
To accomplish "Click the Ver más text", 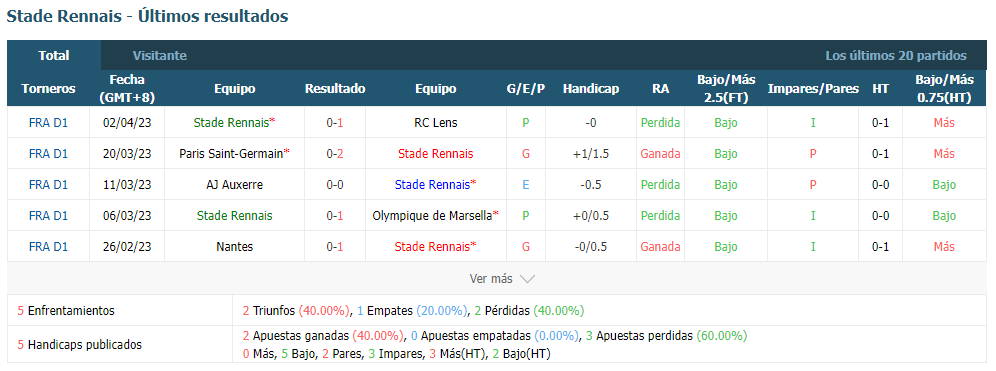I will point(491,279).
